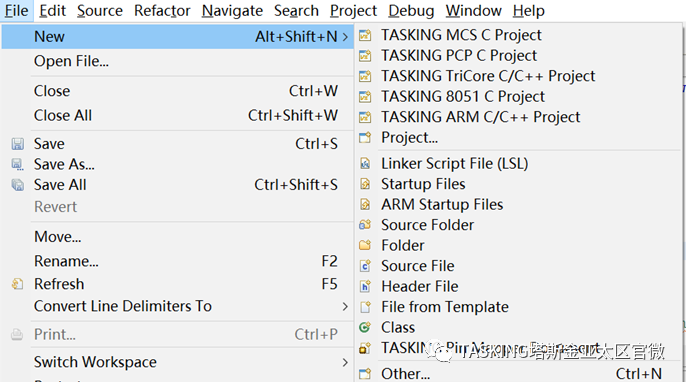Screen dimensions: 686x382
Task: Open the Refactor menu
Action: pos(162,11)
